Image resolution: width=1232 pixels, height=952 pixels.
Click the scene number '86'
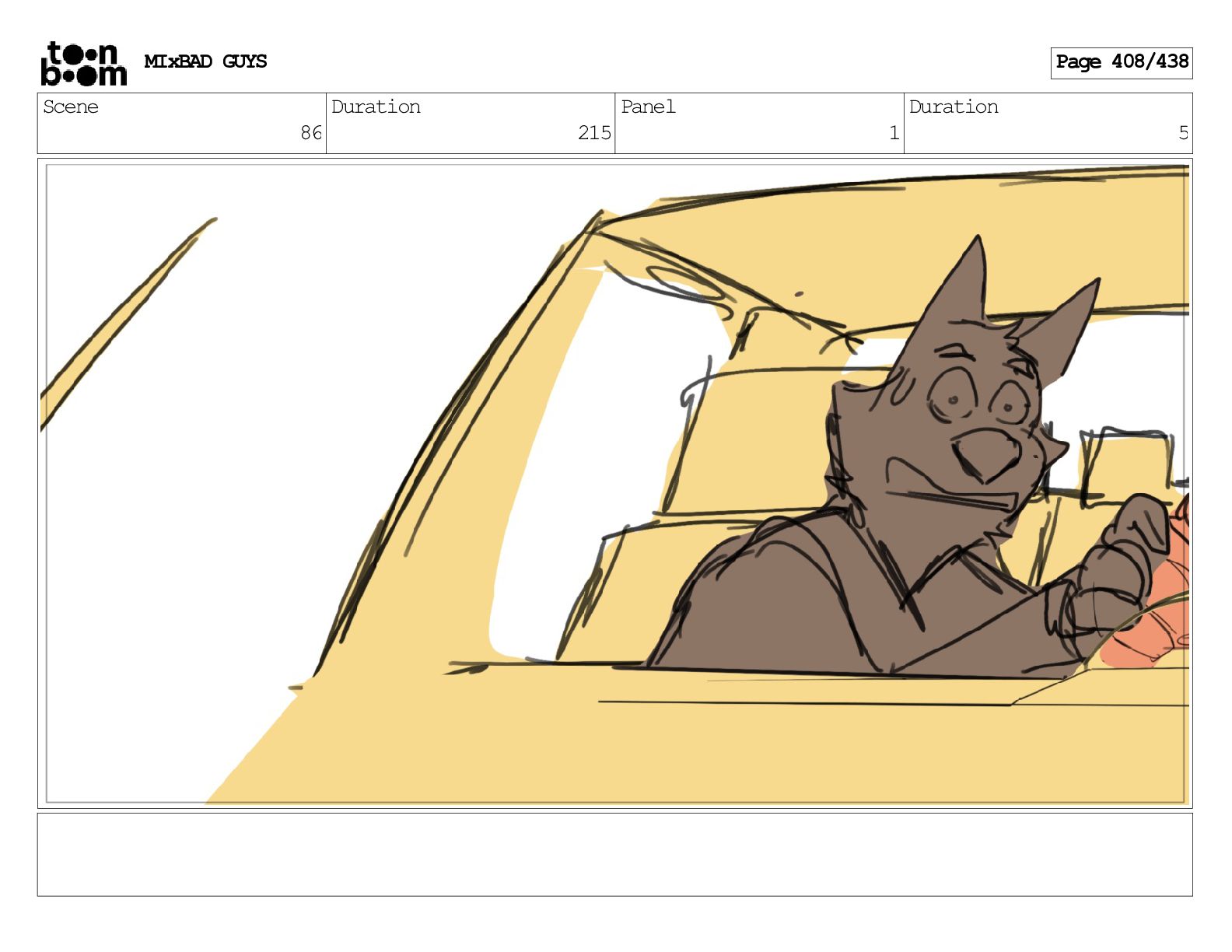coord(311,133)
